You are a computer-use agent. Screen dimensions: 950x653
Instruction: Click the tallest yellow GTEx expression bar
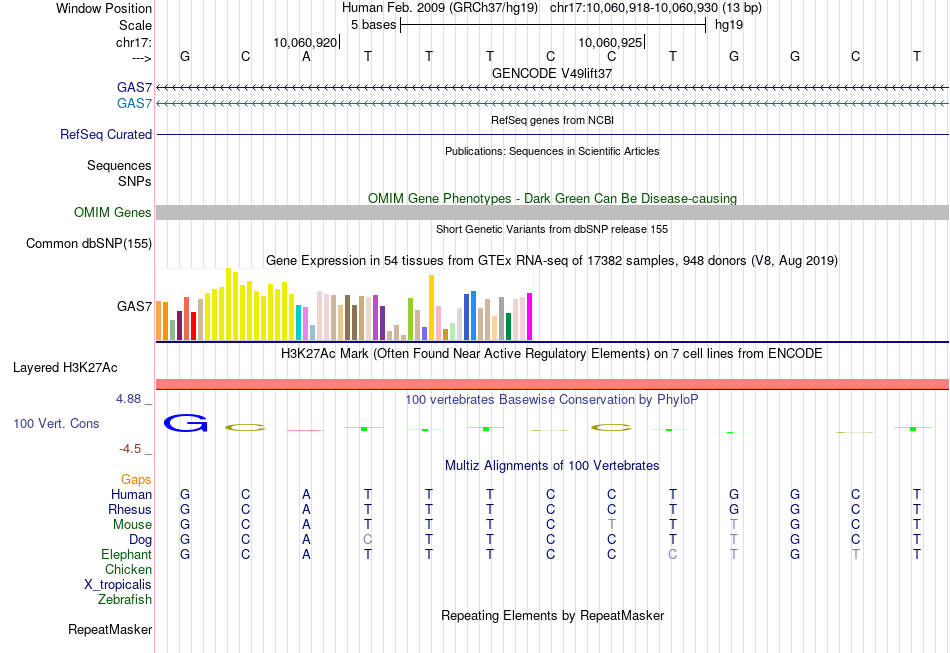[228, 304]
